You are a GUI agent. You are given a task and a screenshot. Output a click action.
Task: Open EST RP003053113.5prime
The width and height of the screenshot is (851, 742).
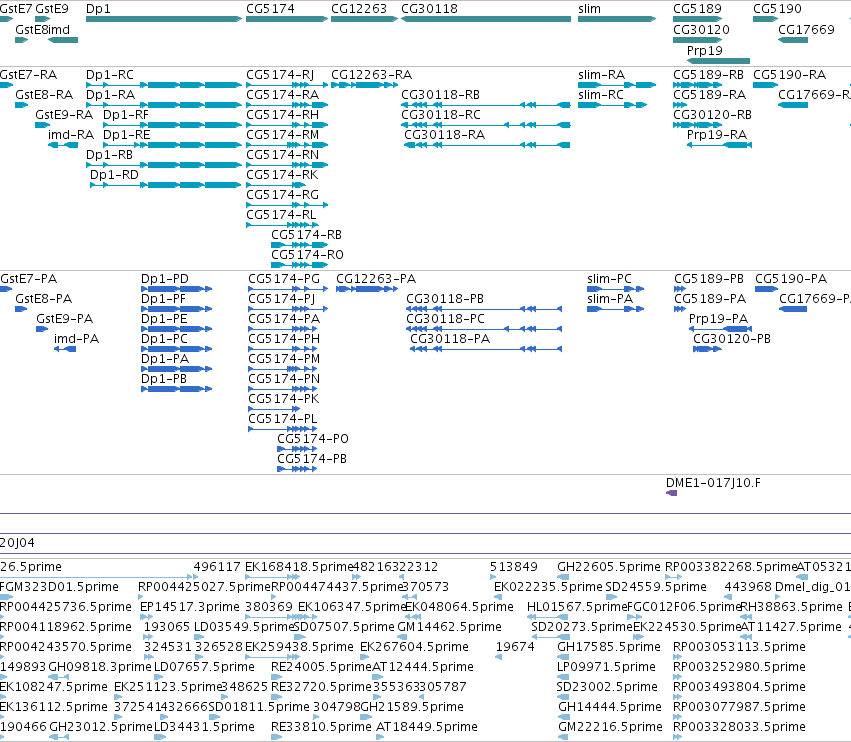(x=677, y=657)
